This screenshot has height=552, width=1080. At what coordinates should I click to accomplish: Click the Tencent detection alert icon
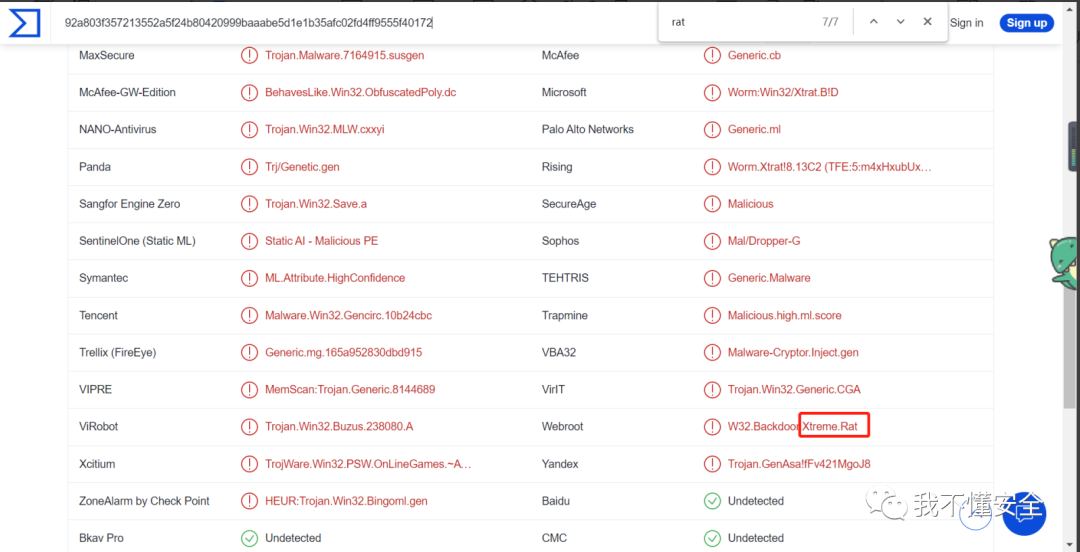pyautogui.click(x=249, y=316)
